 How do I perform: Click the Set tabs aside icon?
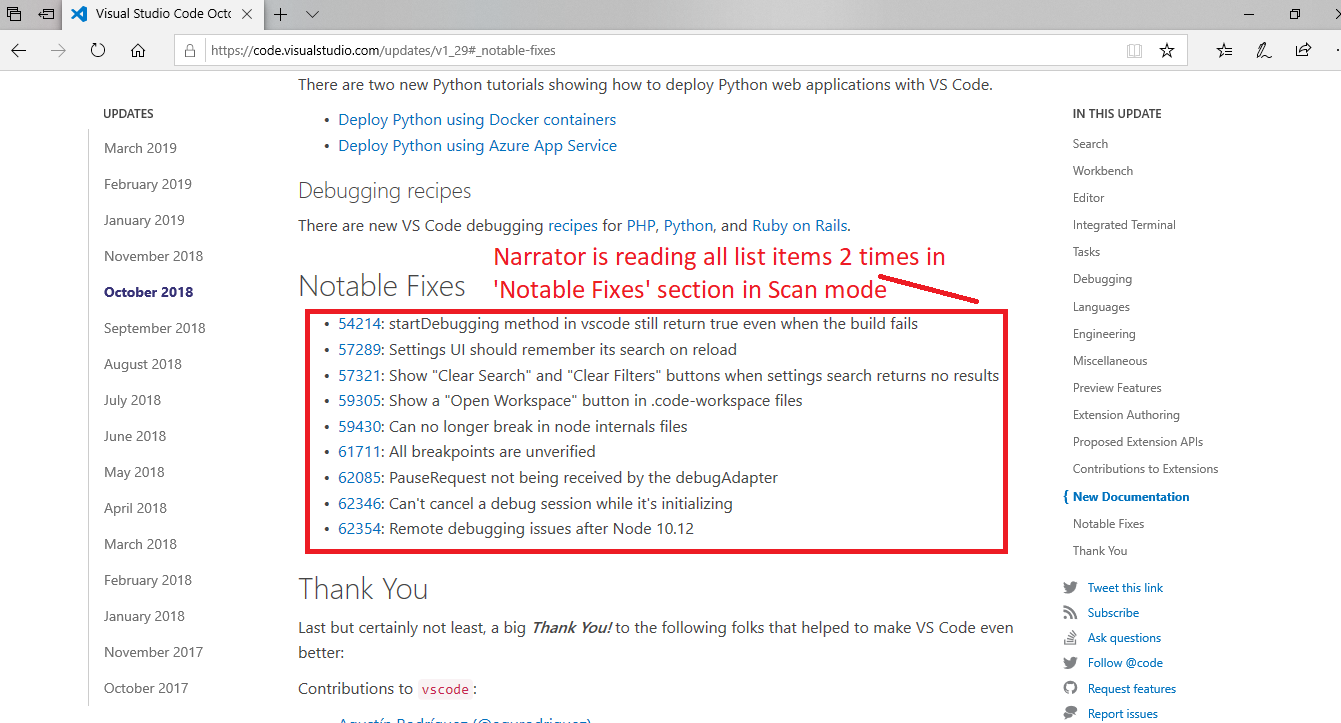(13, 14)
